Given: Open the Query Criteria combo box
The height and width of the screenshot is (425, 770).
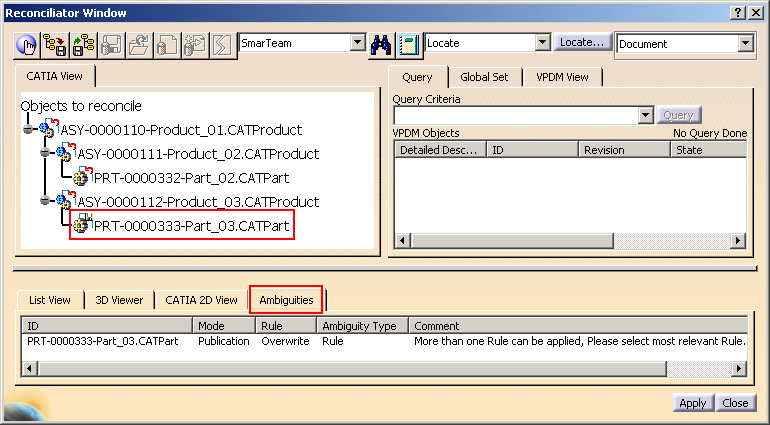Looking at the screenshot, I should tap(645, 115).
